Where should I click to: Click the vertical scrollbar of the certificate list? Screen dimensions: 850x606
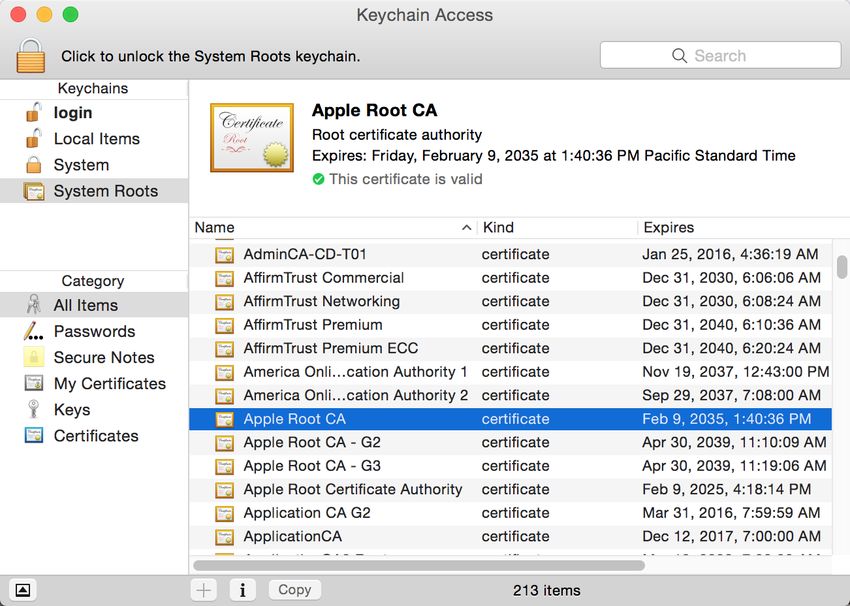841,267
